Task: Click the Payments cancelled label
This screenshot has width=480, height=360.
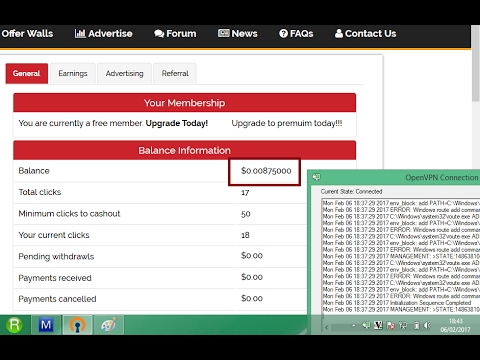Action: (x=57, y=299)
